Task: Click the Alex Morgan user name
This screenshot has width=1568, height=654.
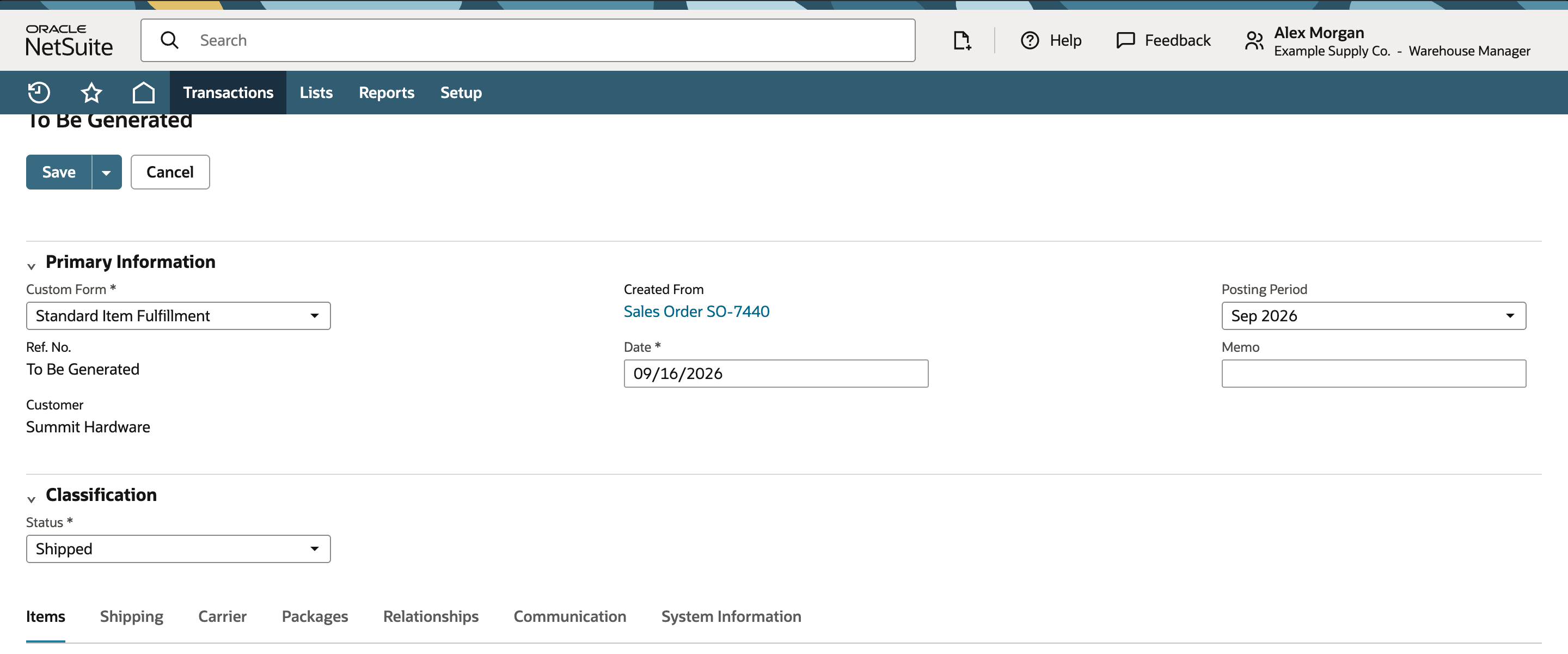Action: 1319,32
